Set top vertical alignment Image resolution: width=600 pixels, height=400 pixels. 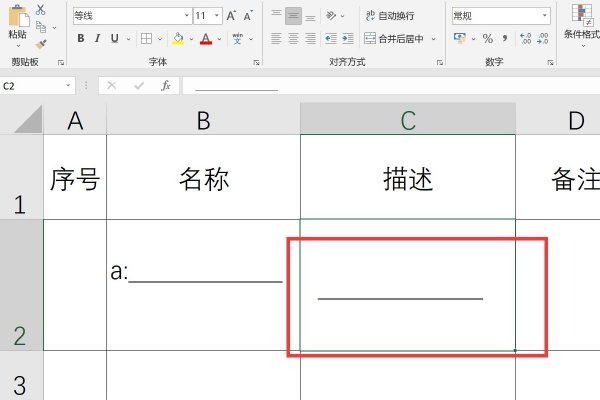tap(276, 16)
